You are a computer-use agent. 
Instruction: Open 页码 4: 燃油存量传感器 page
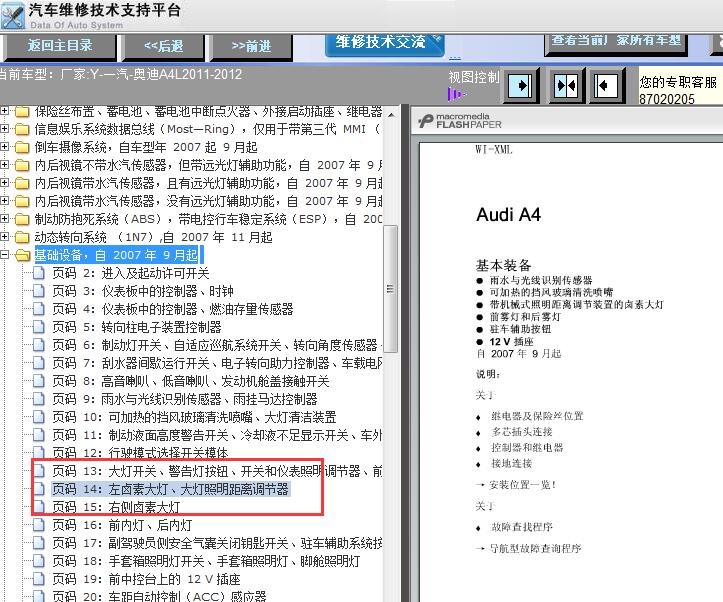click(173, 309)
